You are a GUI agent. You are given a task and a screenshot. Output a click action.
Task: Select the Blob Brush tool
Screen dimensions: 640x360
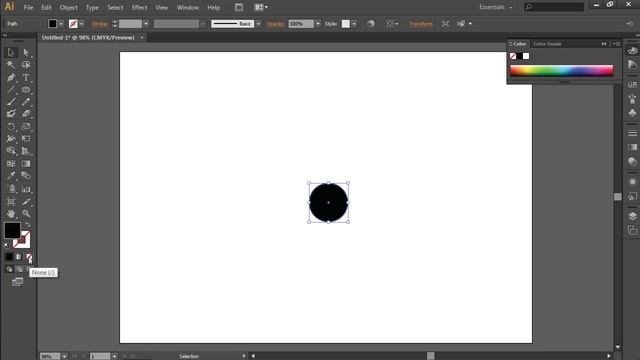point(11,114)
